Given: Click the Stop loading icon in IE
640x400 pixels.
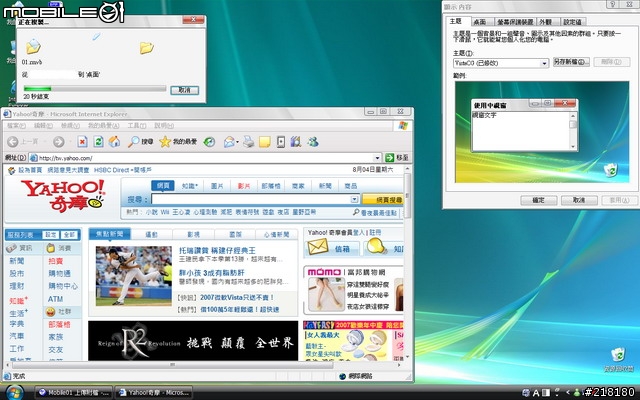Looking at the screenshot, I should coord(82,142).
